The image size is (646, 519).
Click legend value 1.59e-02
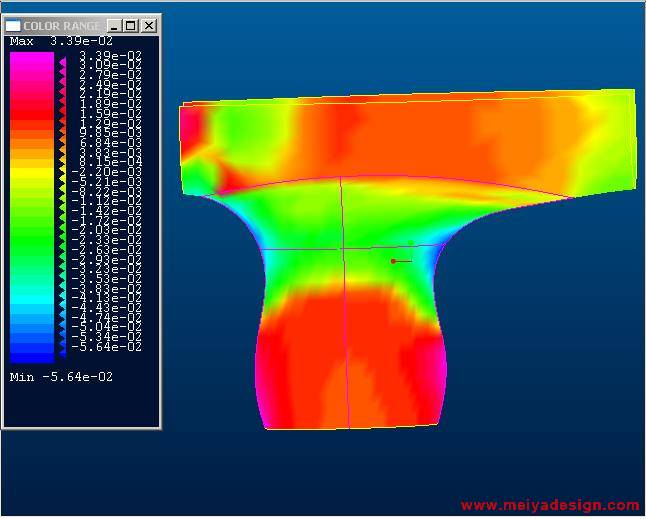[110, 114]
